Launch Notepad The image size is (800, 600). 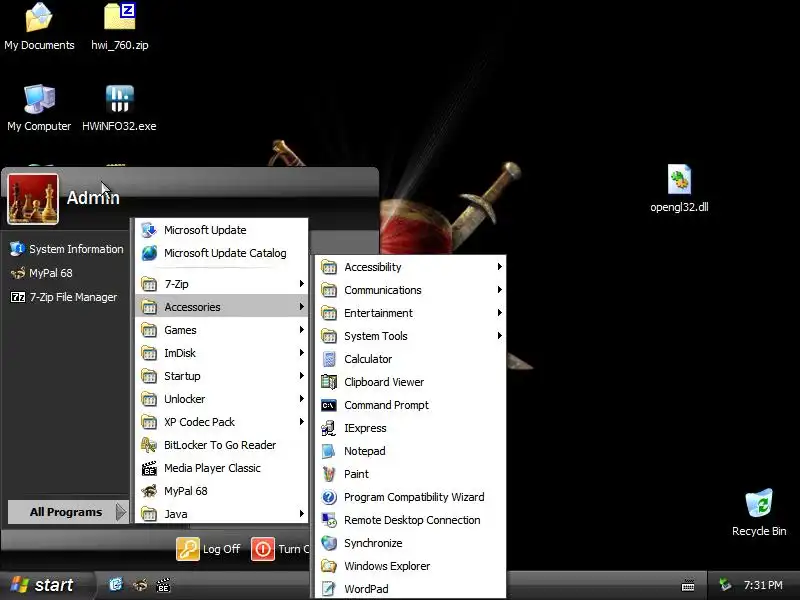point(411,451)
